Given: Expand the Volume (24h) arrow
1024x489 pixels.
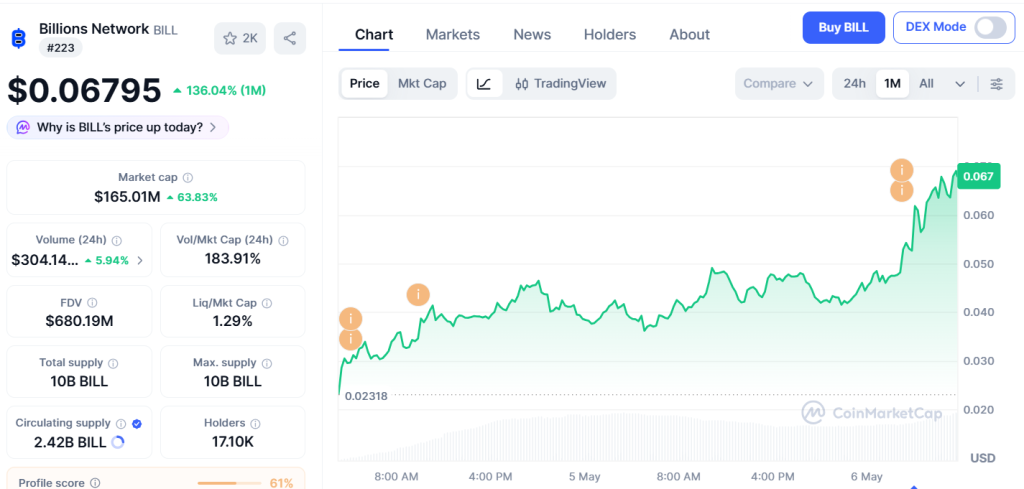Looking at the screenshot, I should tap(140, 260).
